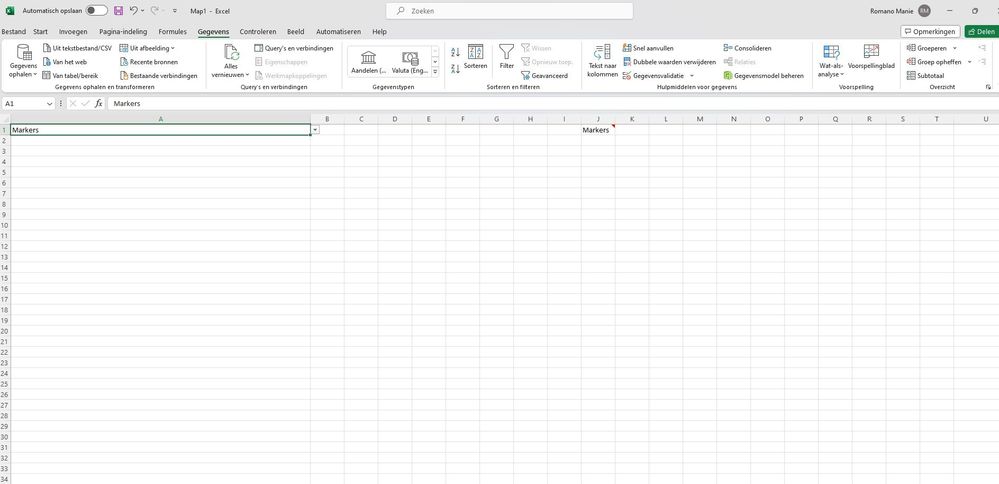
Task: Choose Van het web import
Action: pos(64,62)
